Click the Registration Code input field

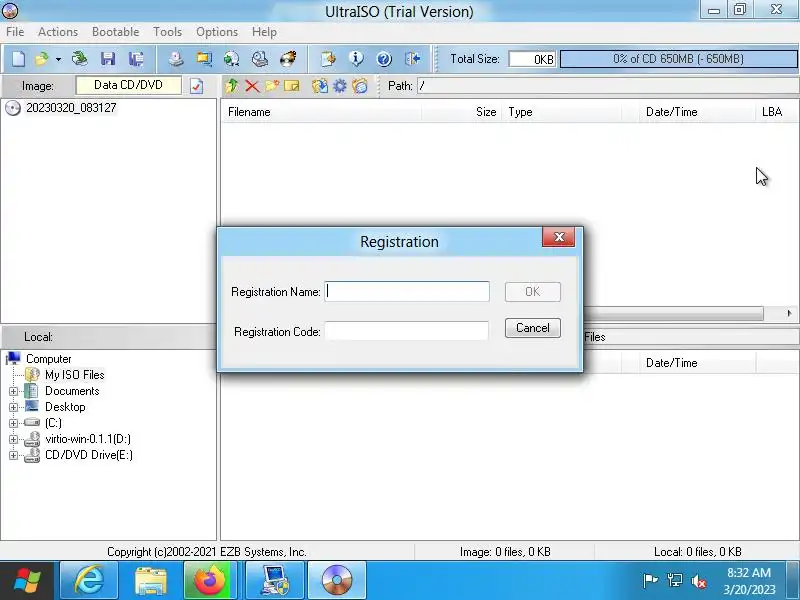point(407,331)
